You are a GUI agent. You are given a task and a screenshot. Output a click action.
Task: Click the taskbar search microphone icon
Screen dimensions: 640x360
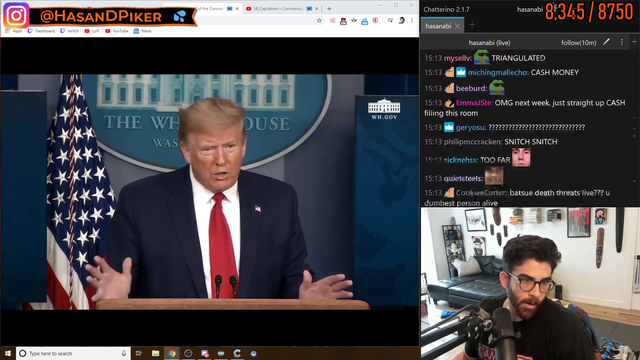click(124, 353)
